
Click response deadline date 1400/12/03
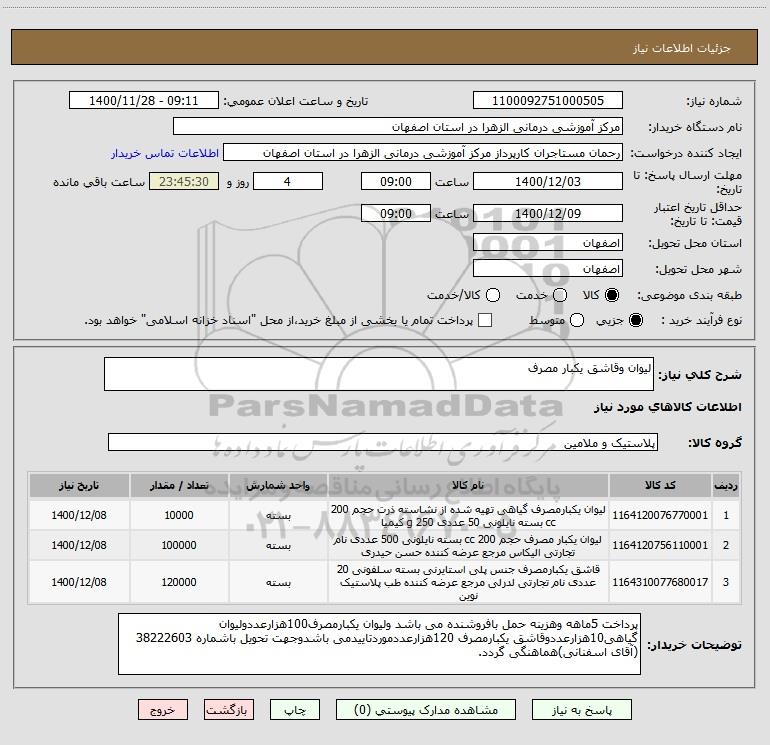click(x=548, y=181)
